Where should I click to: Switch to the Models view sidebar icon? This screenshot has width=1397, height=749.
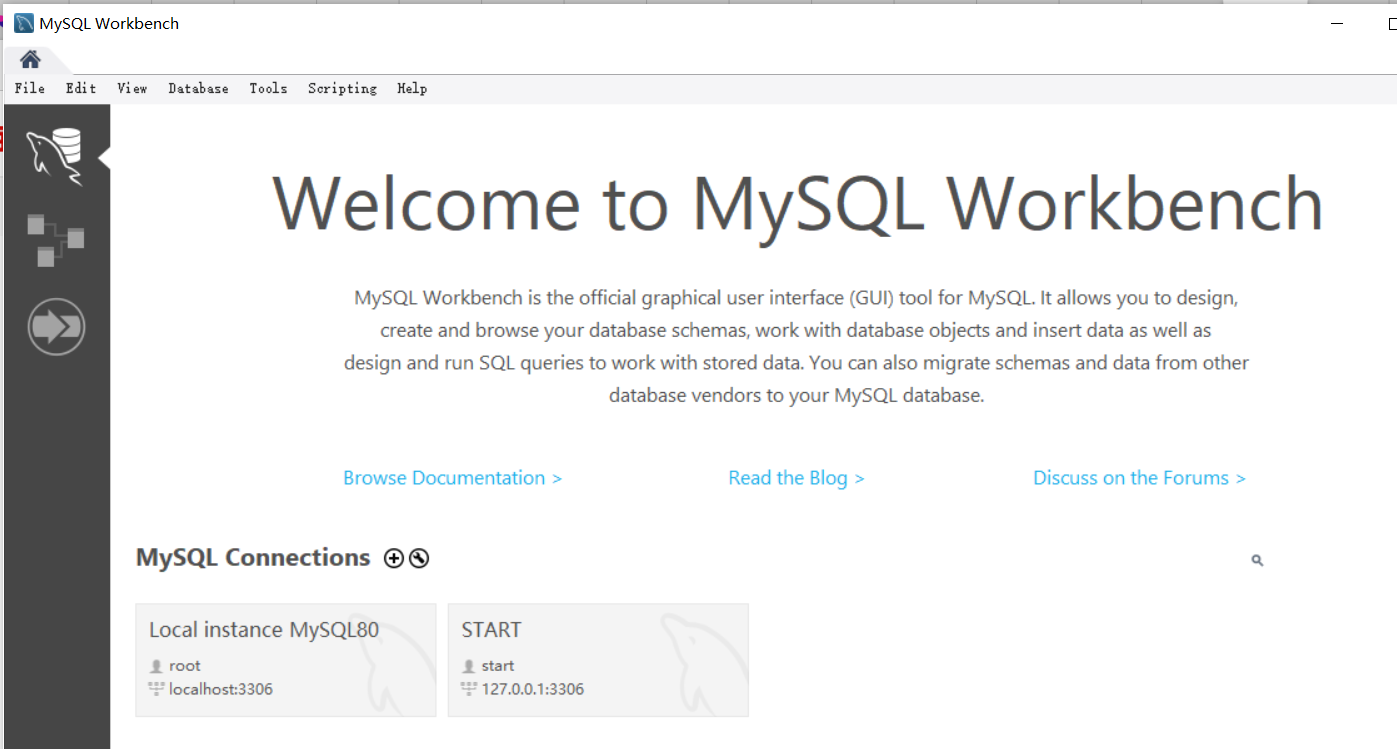pyautogui.click(x=55, y=240)
